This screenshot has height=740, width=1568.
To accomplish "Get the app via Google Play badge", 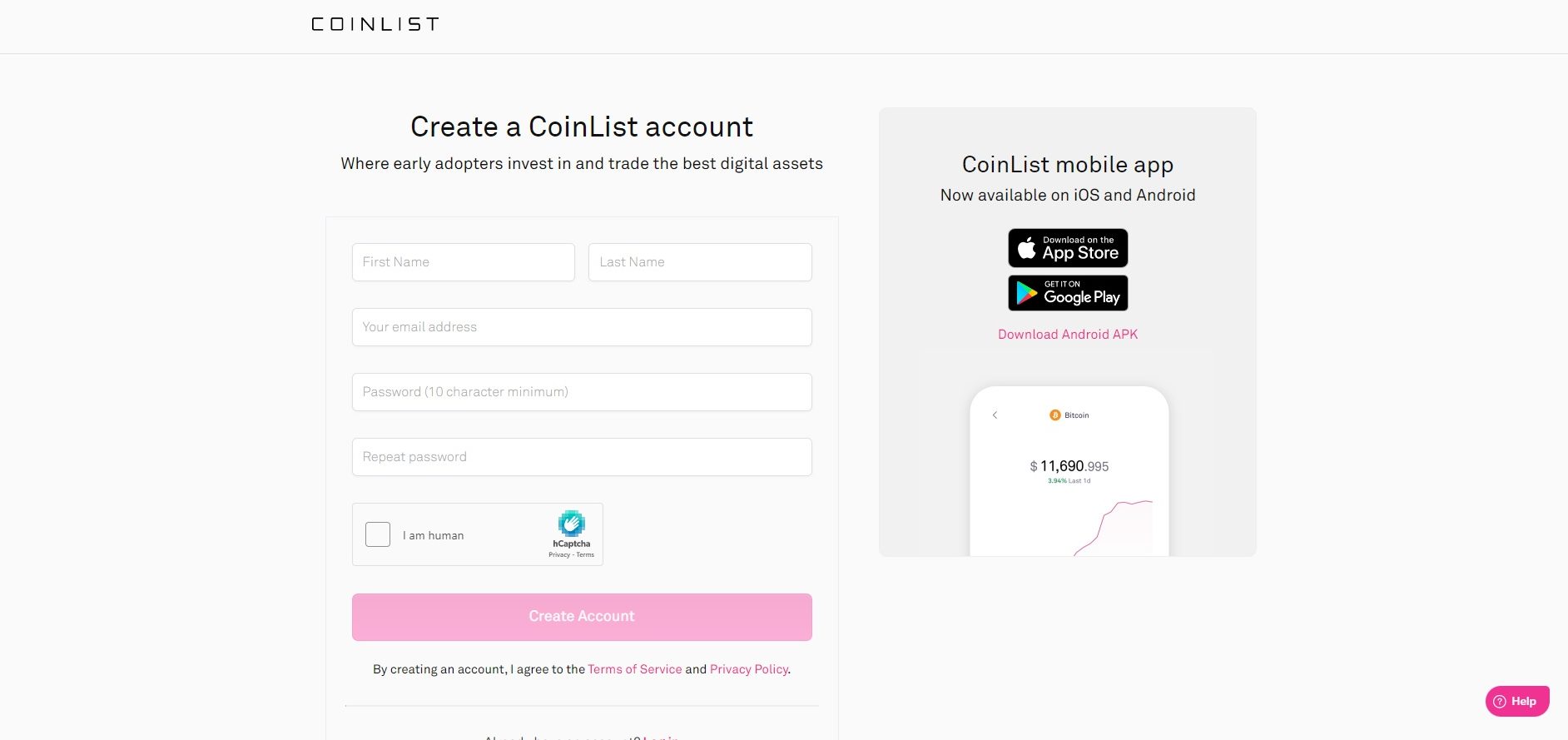I will tap(1068, 292).
